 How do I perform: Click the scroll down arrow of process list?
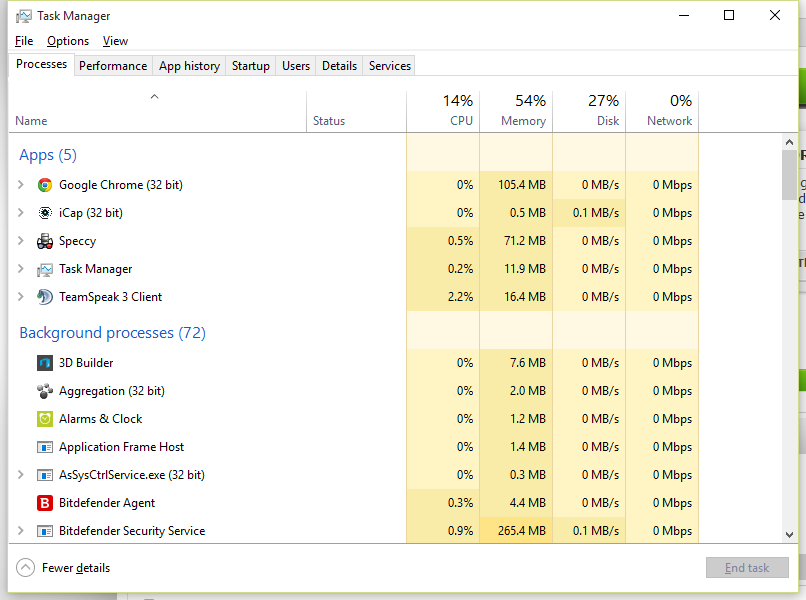coord(789,535)
